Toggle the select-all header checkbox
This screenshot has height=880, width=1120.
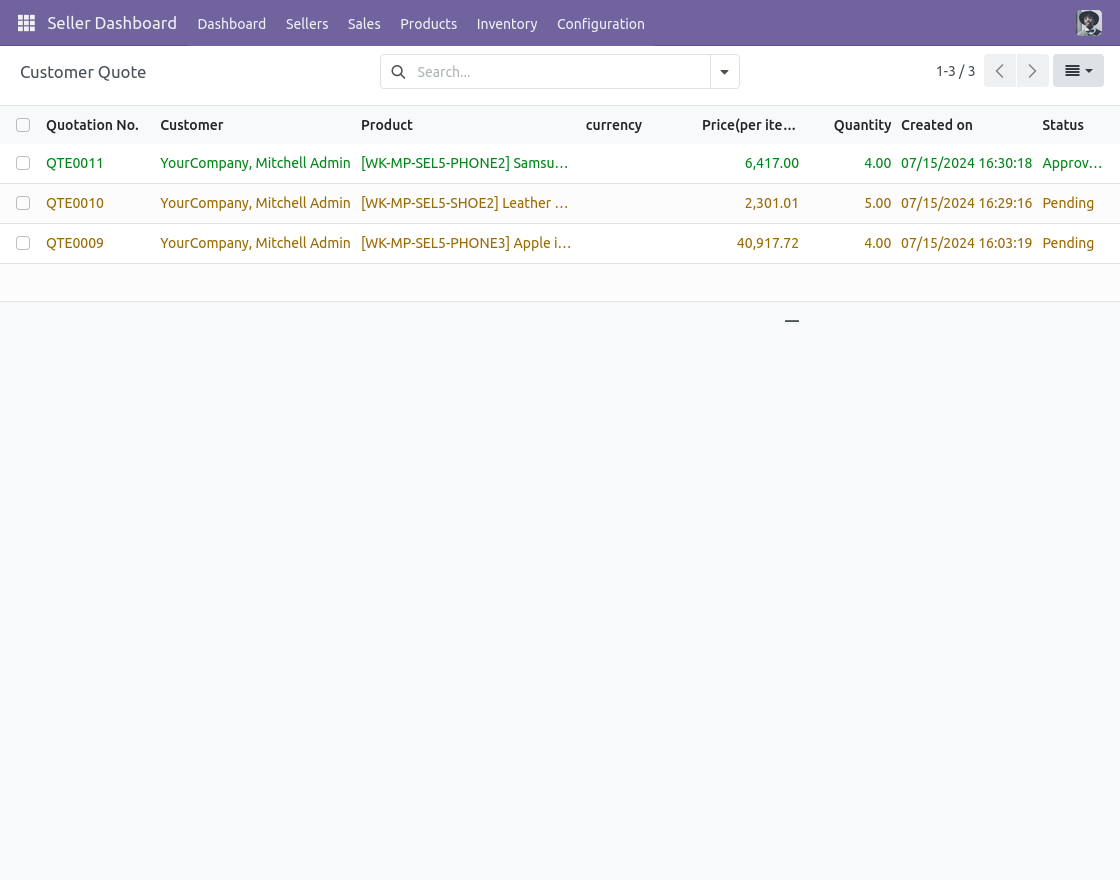(x=23, y=125)
